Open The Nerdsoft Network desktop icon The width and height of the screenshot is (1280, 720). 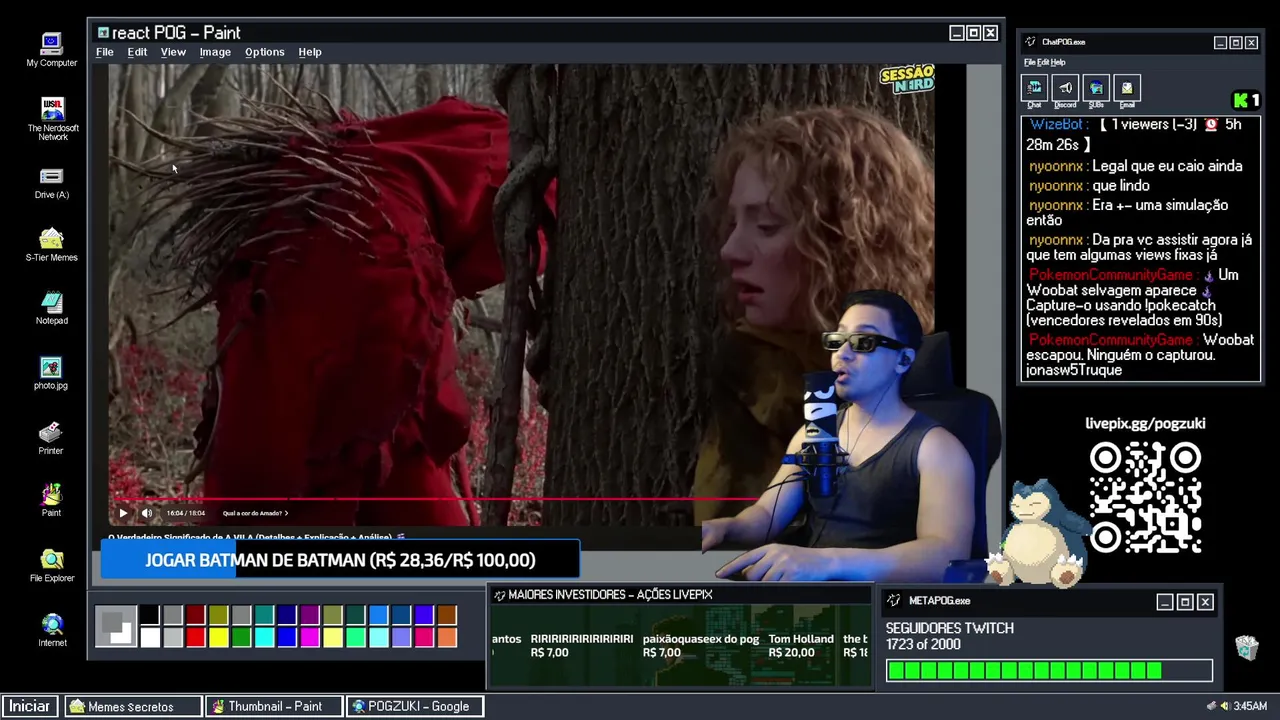point(52,118)
